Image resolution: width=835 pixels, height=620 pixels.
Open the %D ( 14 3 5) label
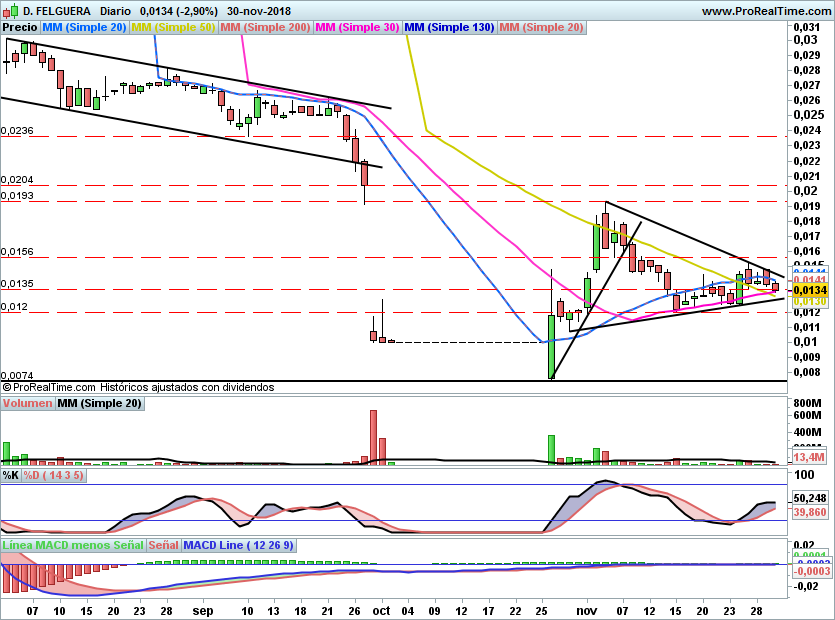coord(53,475)
